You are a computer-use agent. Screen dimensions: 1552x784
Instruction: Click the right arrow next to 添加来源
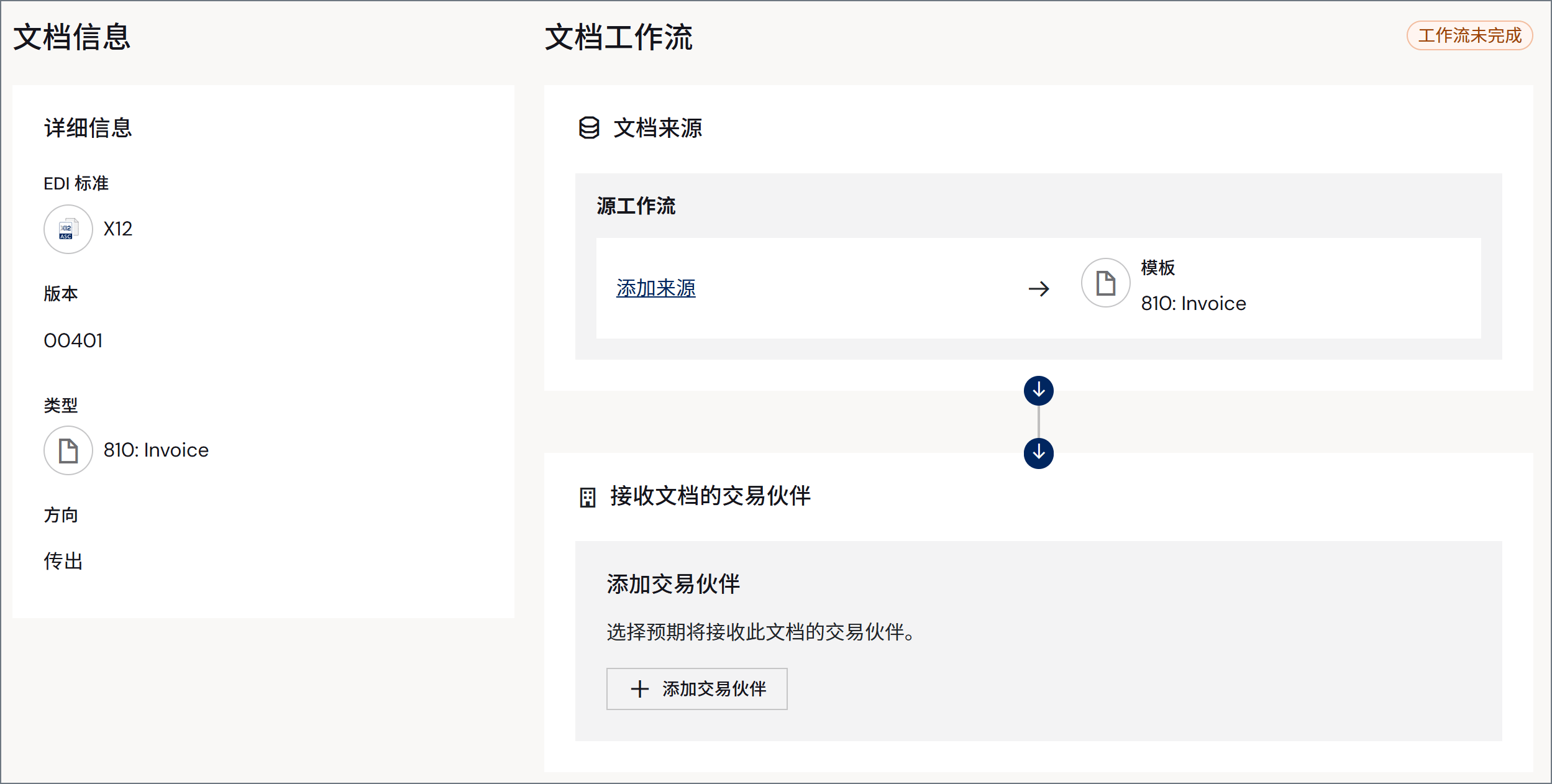[1039, 289]
